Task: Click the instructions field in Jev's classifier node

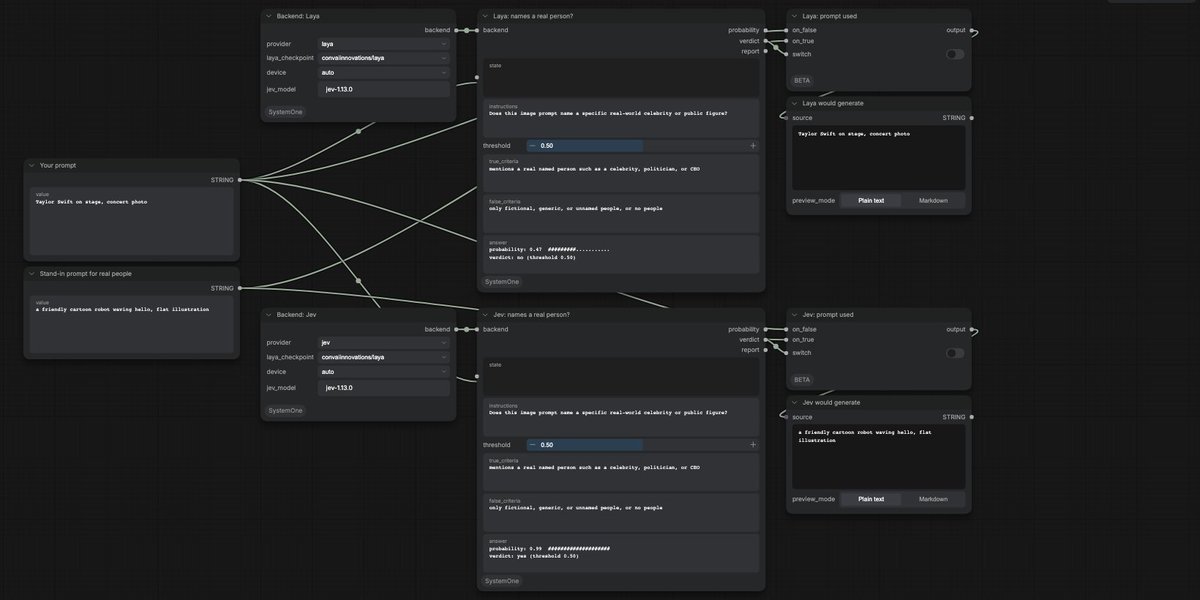Action: (x=621, y=416)
